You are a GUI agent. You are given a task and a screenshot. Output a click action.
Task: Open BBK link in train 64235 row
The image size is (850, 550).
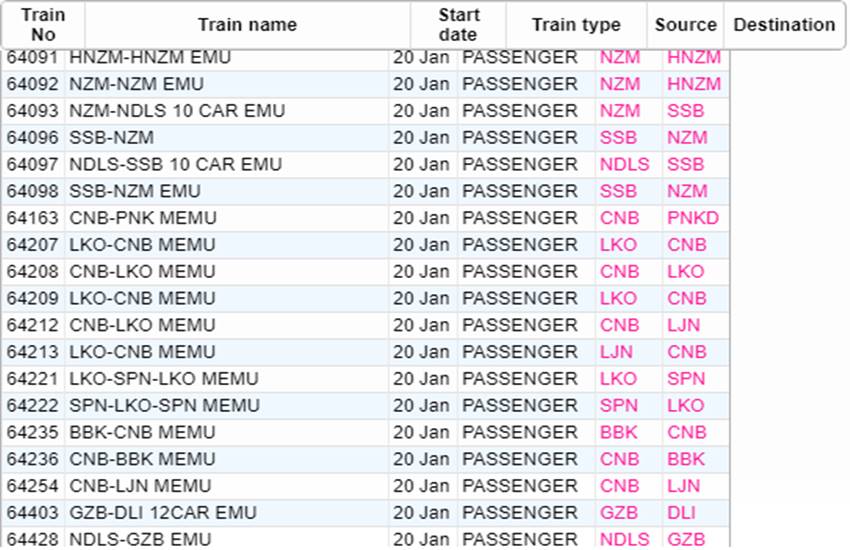618,433
